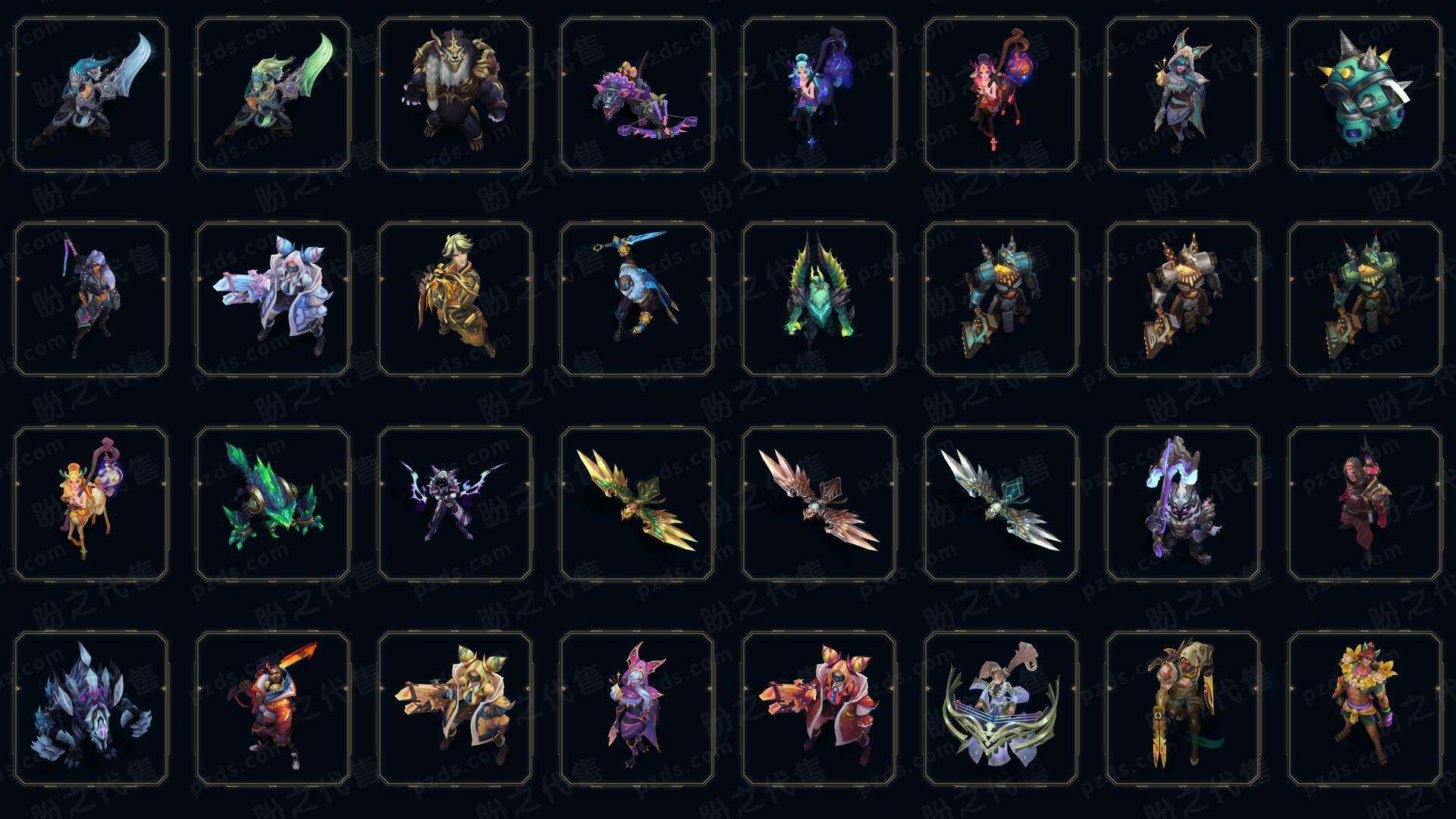
Task: Choose the blond golden-robed character skin
Action: pos(455,299)
